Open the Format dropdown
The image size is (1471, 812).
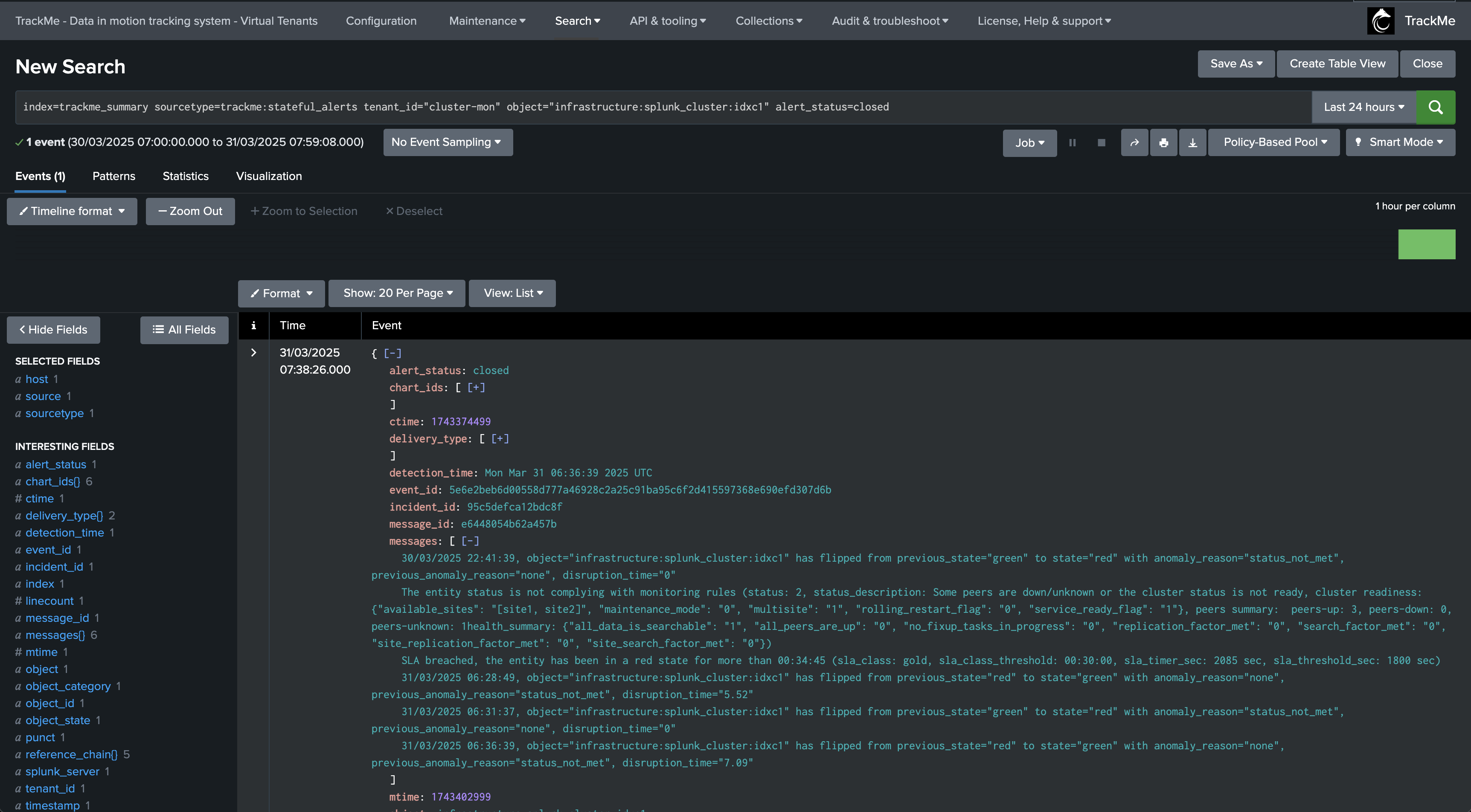[282, 293]
